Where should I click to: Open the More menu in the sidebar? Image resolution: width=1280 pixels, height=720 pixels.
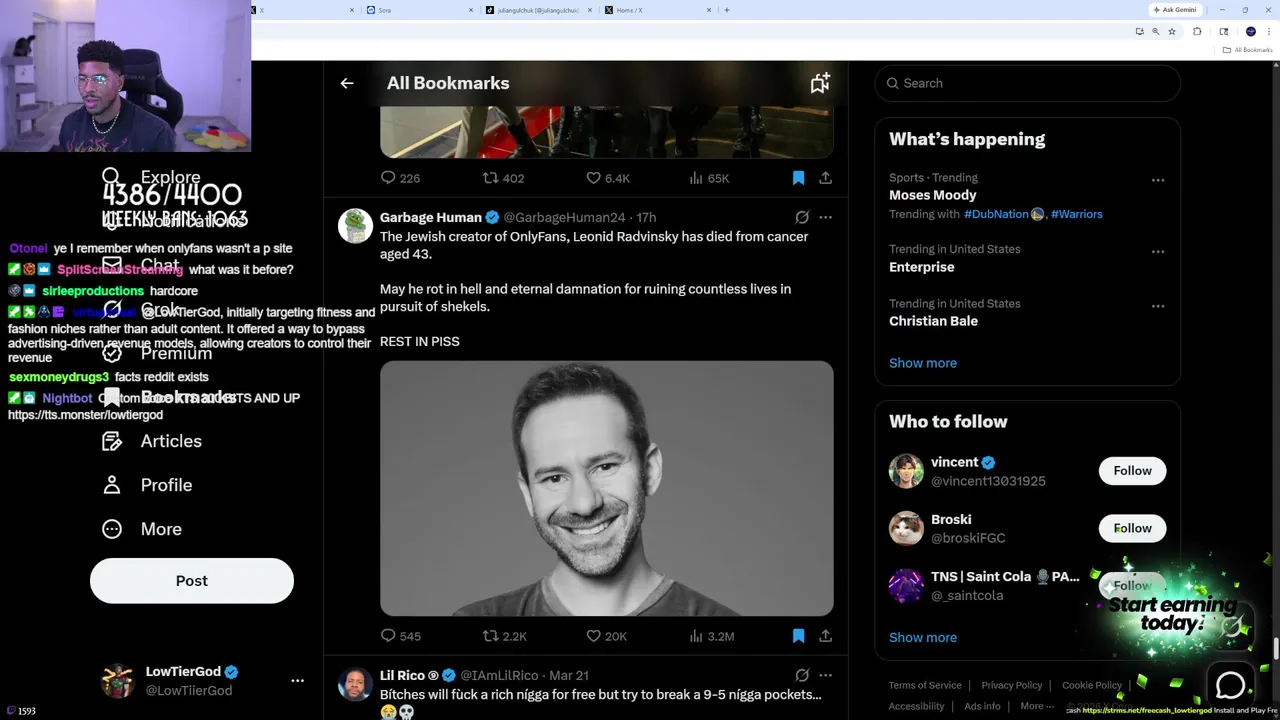(x=142, y=529)
